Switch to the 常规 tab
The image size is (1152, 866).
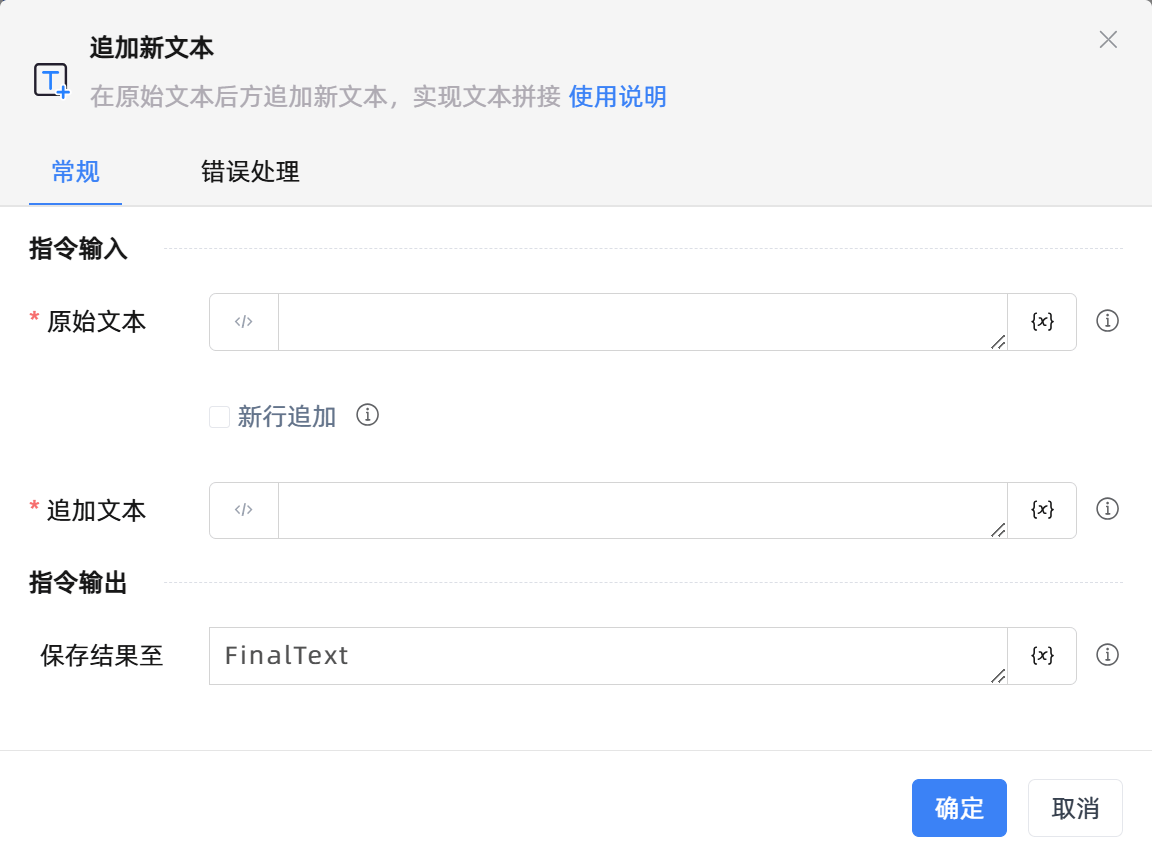coord(75,172)
